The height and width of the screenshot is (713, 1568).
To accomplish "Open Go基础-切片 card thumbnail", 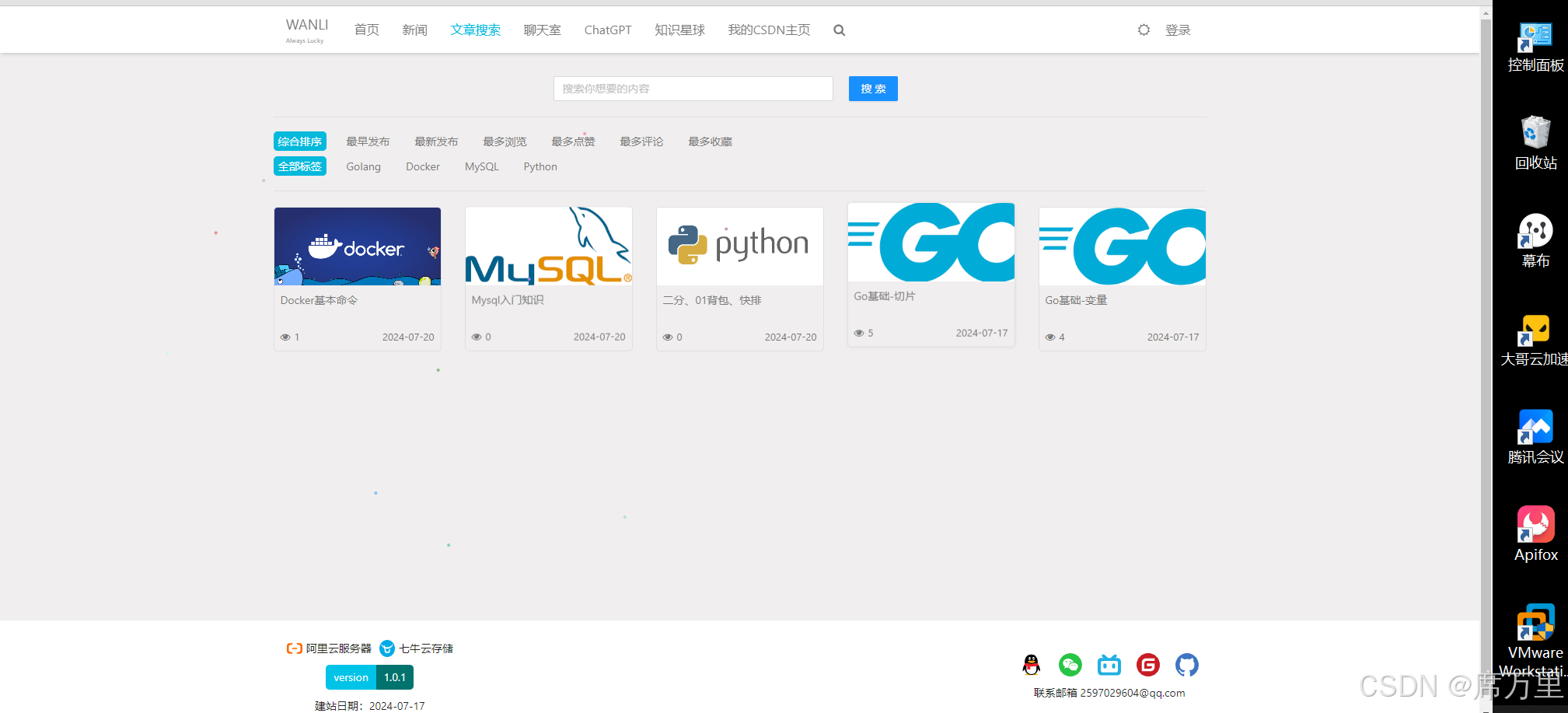I will coord(931,243).
